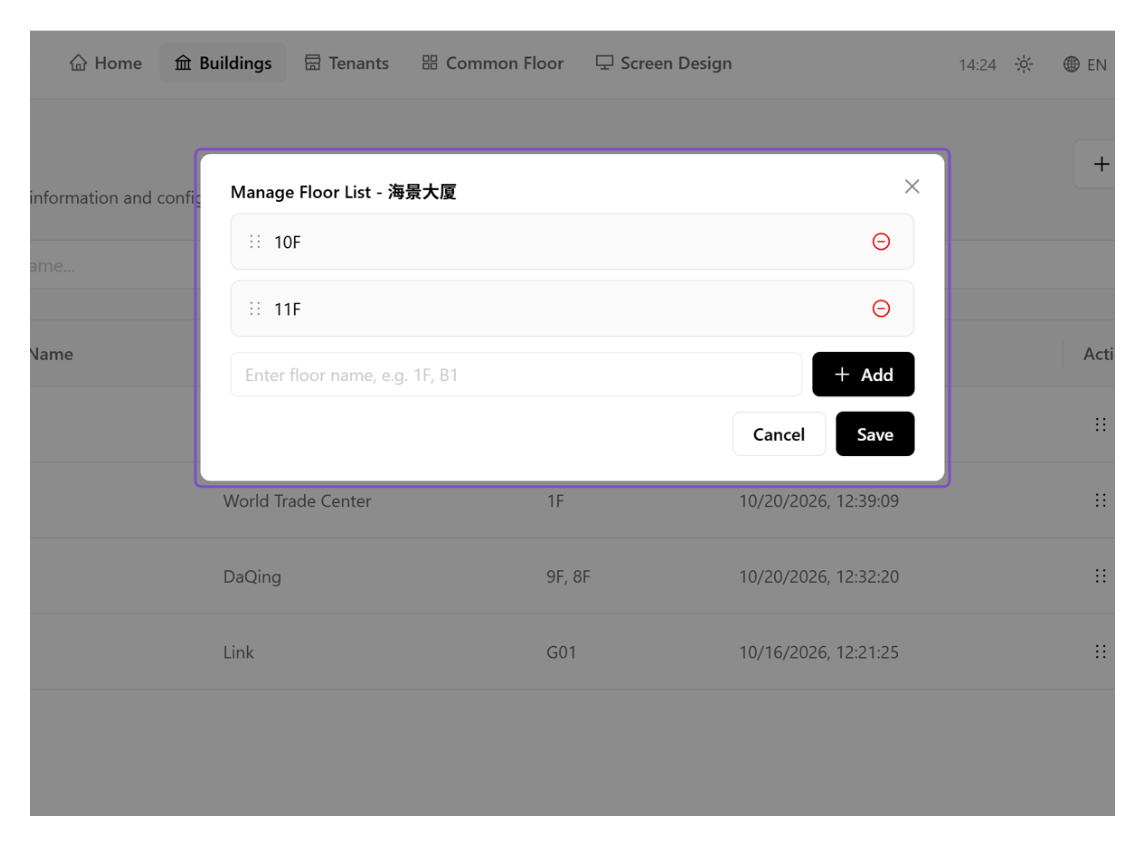This screenshot has width=1145, height=847.
Task: Cancel the floor list changes
Action: pos(778,434)
